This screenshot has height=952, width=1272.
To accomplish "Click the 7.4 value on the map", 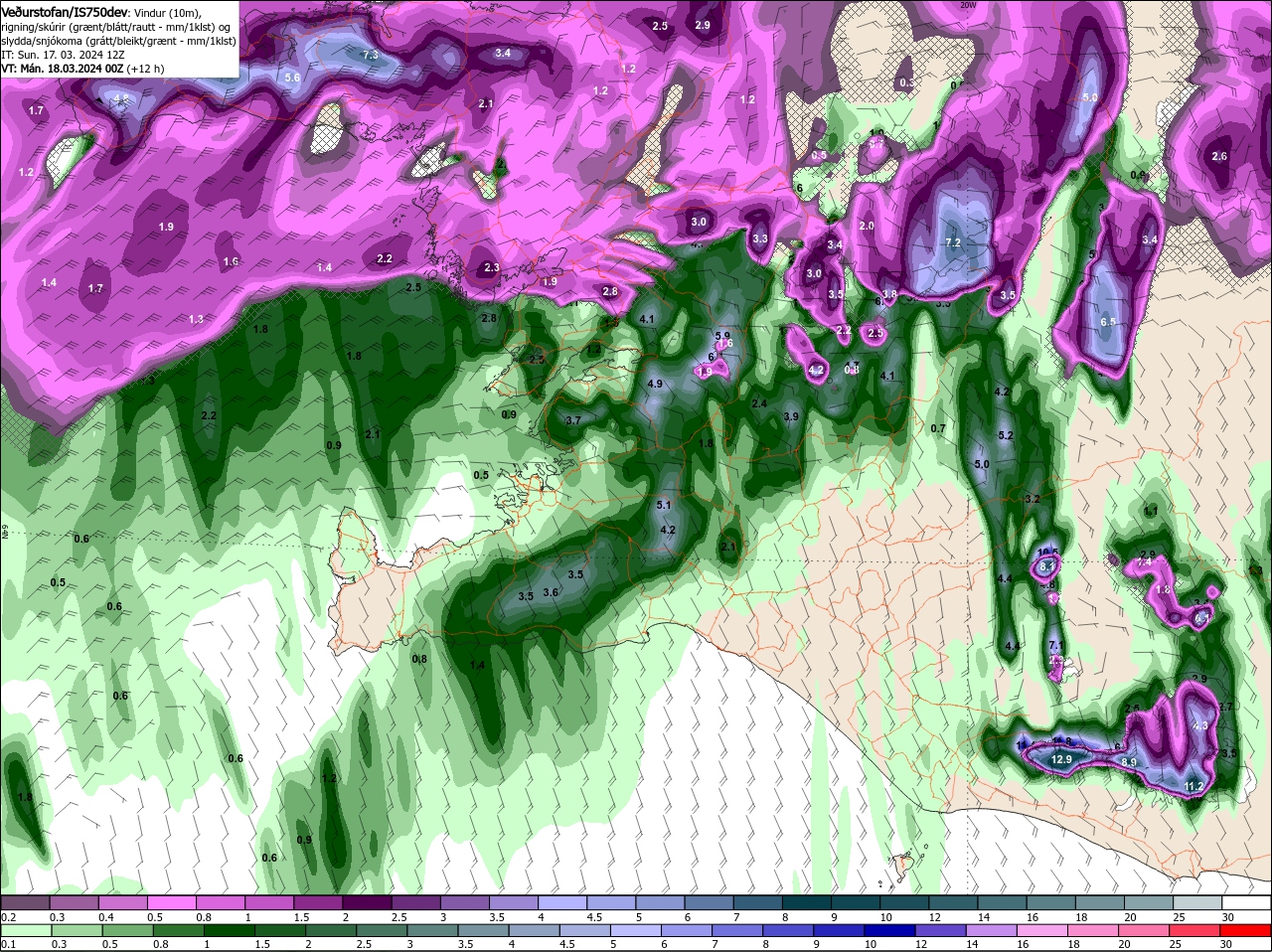I will coord(1144,561).
